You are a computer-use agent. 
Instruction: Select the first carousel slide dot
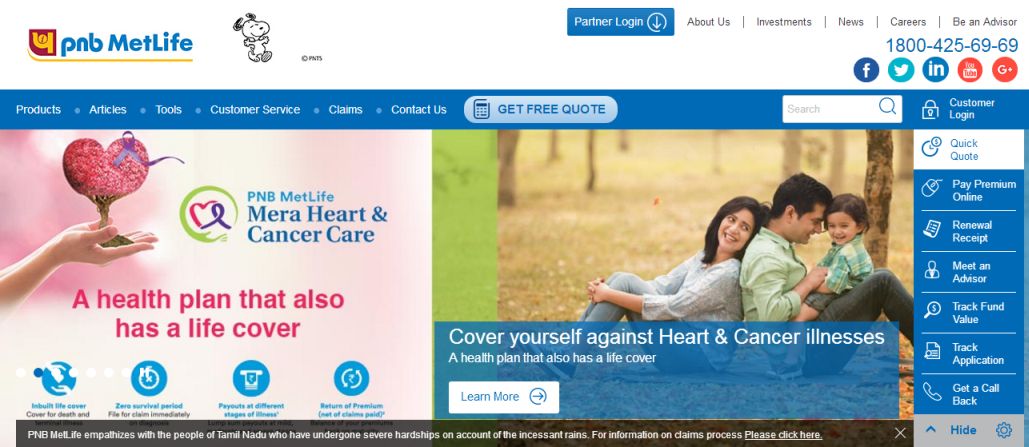pyautogui.click(x=21, y=372)
